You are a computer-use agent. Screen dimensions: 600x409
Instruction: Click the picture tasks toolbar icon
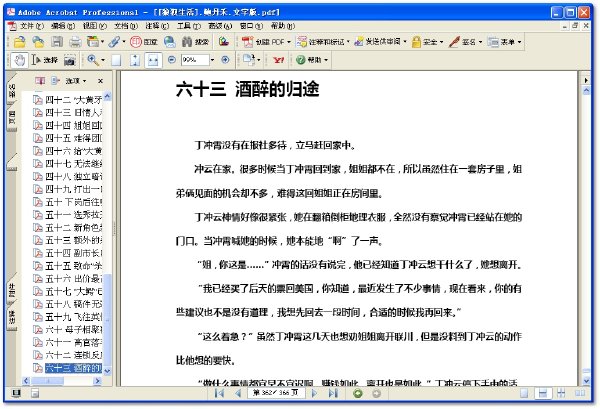[224, 41]
